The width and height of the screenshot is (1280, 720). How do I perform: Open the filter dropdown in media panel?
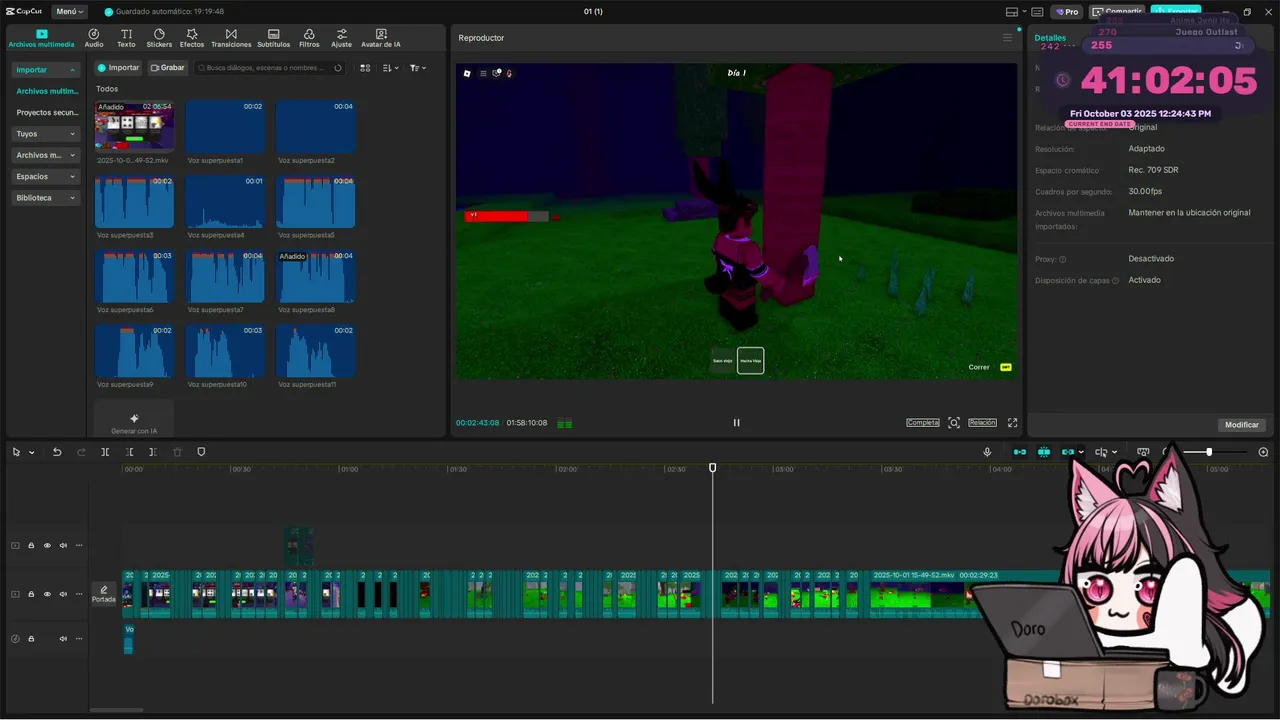click(x=417, y=68)
